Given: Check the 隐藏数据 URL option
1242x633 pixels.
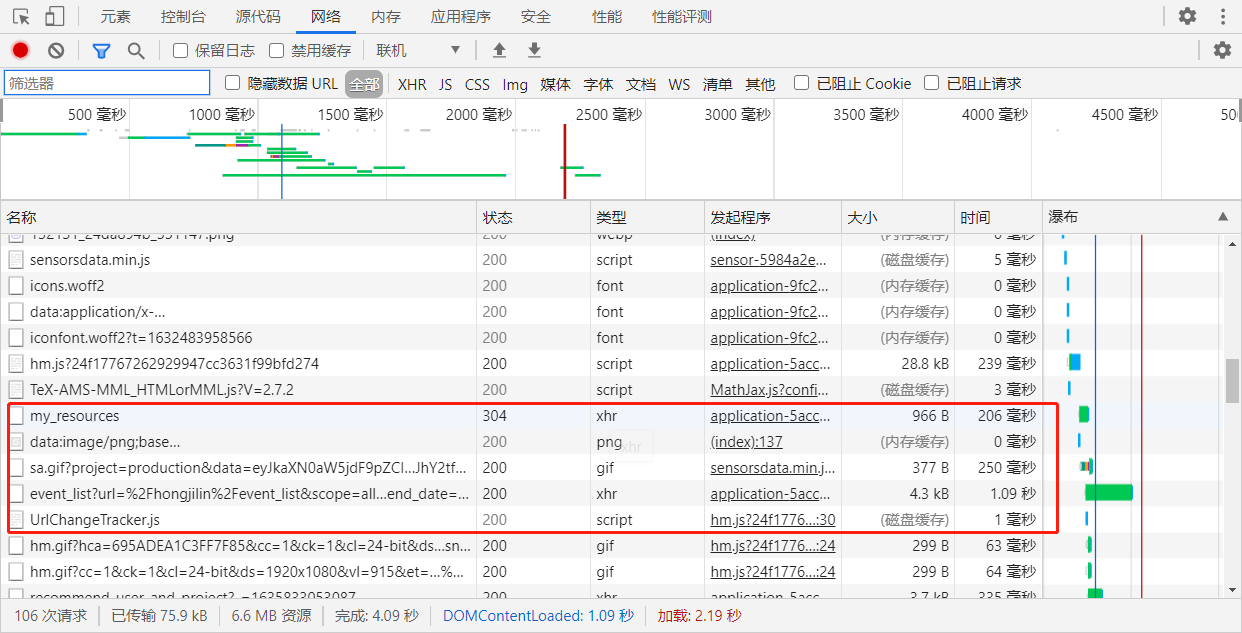Looking at the screenshot, I should click(x=233, y=83).
